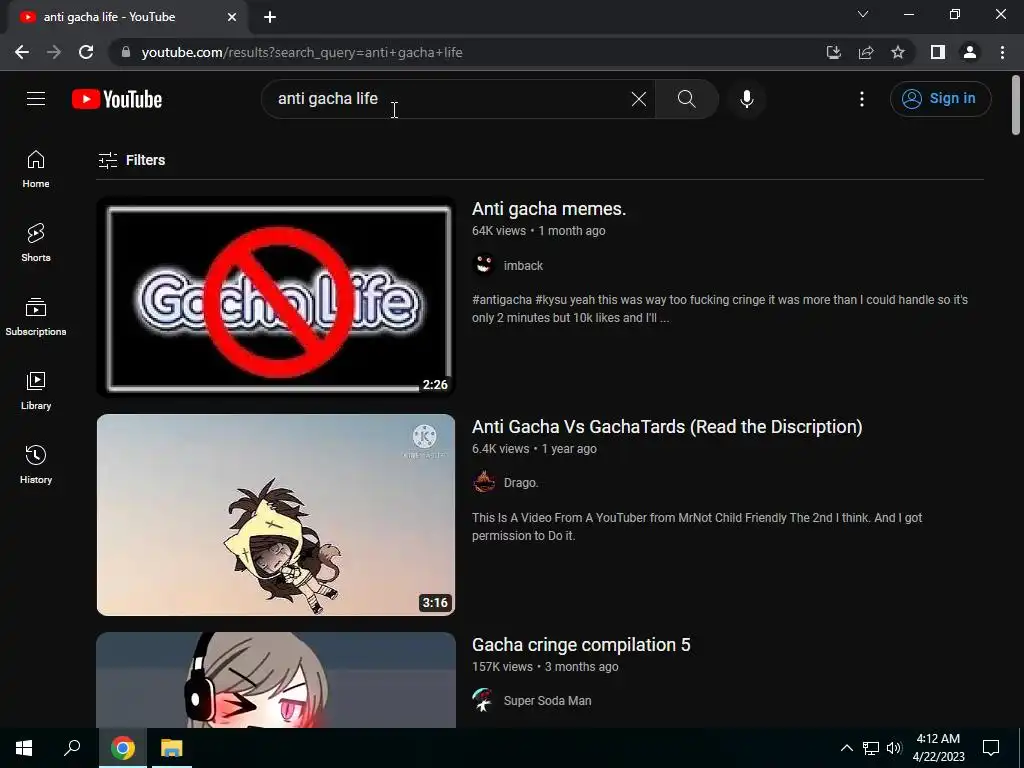Open the Windows Start menu

[24, 748]
